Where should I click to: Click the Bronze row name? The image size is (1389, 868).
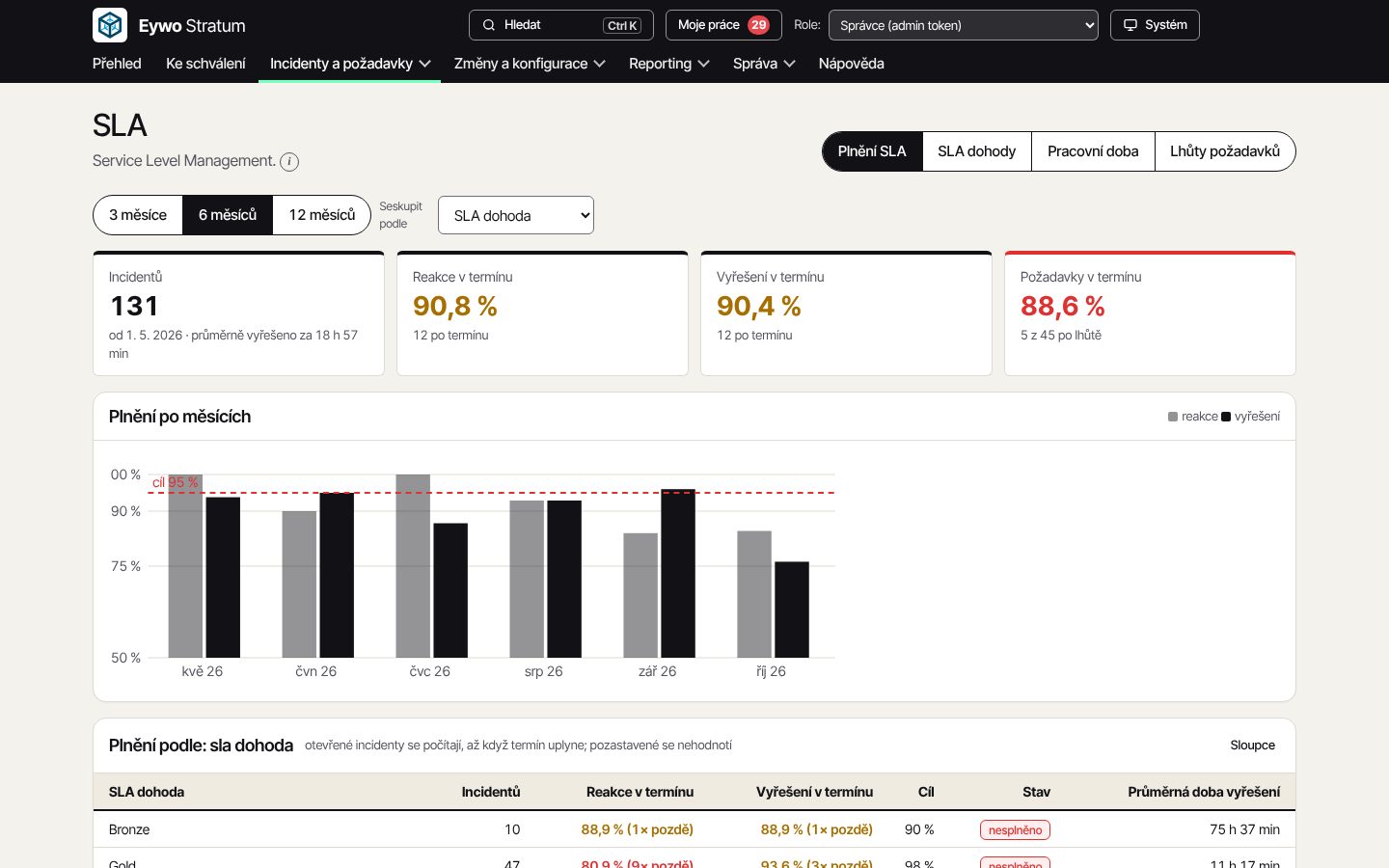[129, 829]
